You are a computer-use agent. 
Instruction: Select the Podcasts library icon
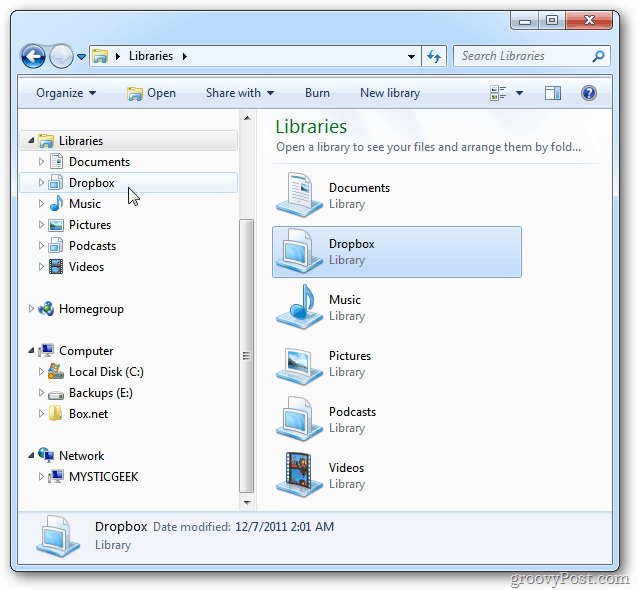point(299,419)
